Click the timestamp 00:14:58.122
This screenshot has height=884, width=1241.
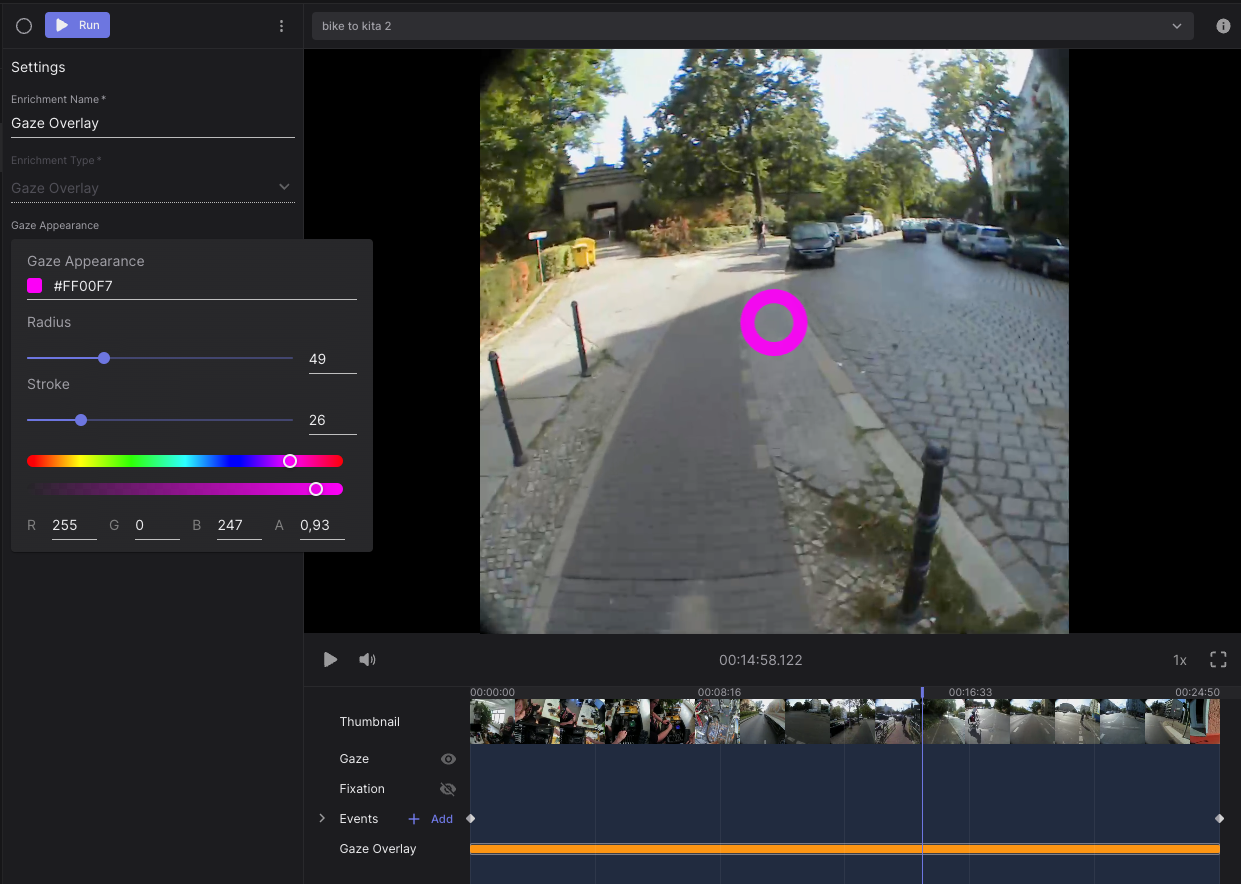point(760,660)
